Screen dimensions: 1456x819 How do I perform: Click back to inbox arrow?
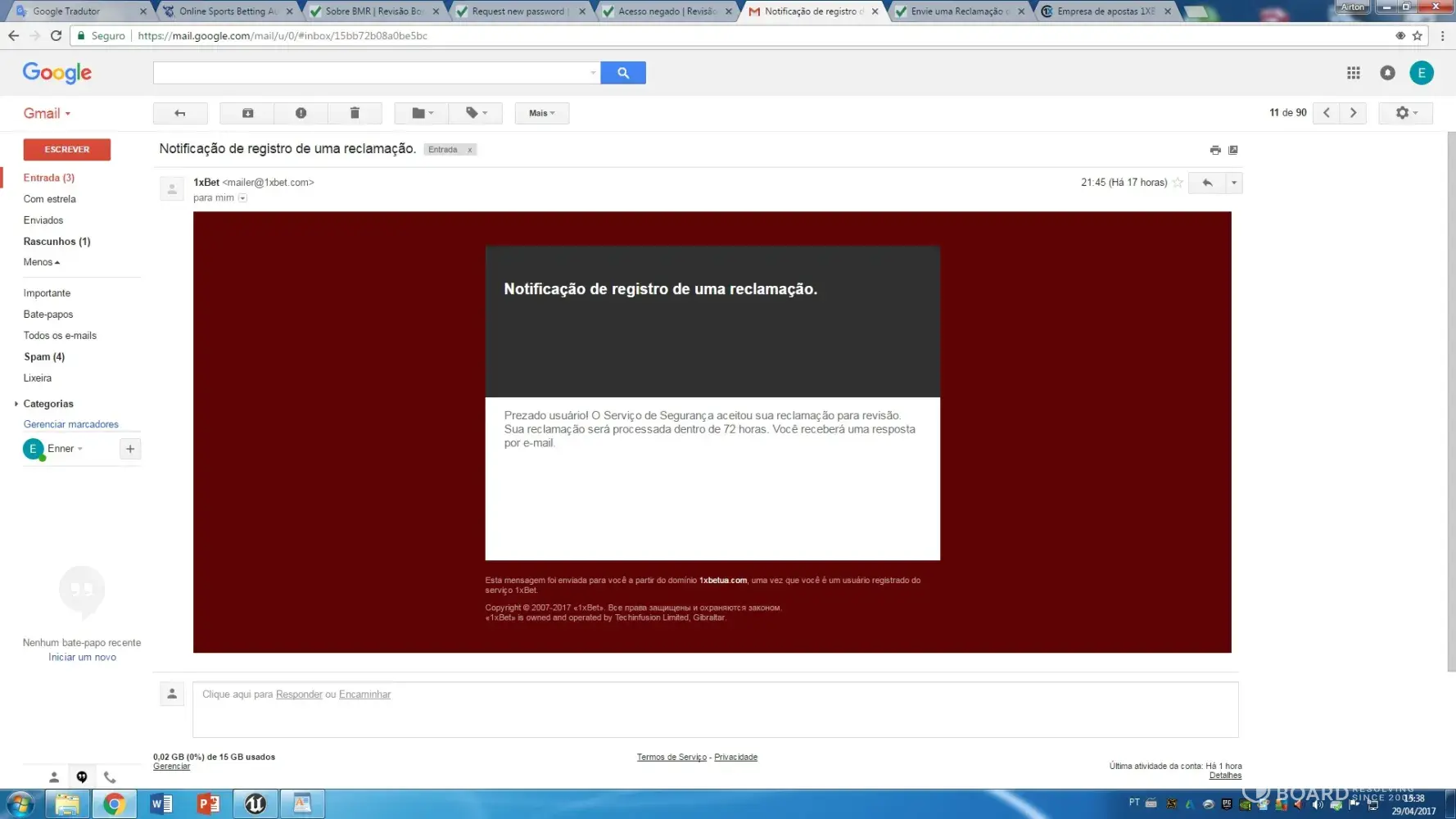point(180,113)
